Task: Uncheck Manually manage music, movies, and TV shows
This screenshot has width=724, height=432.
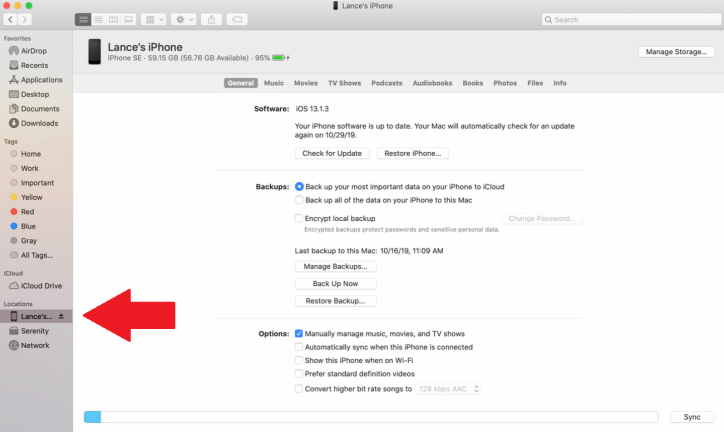Action: [299, 333]
